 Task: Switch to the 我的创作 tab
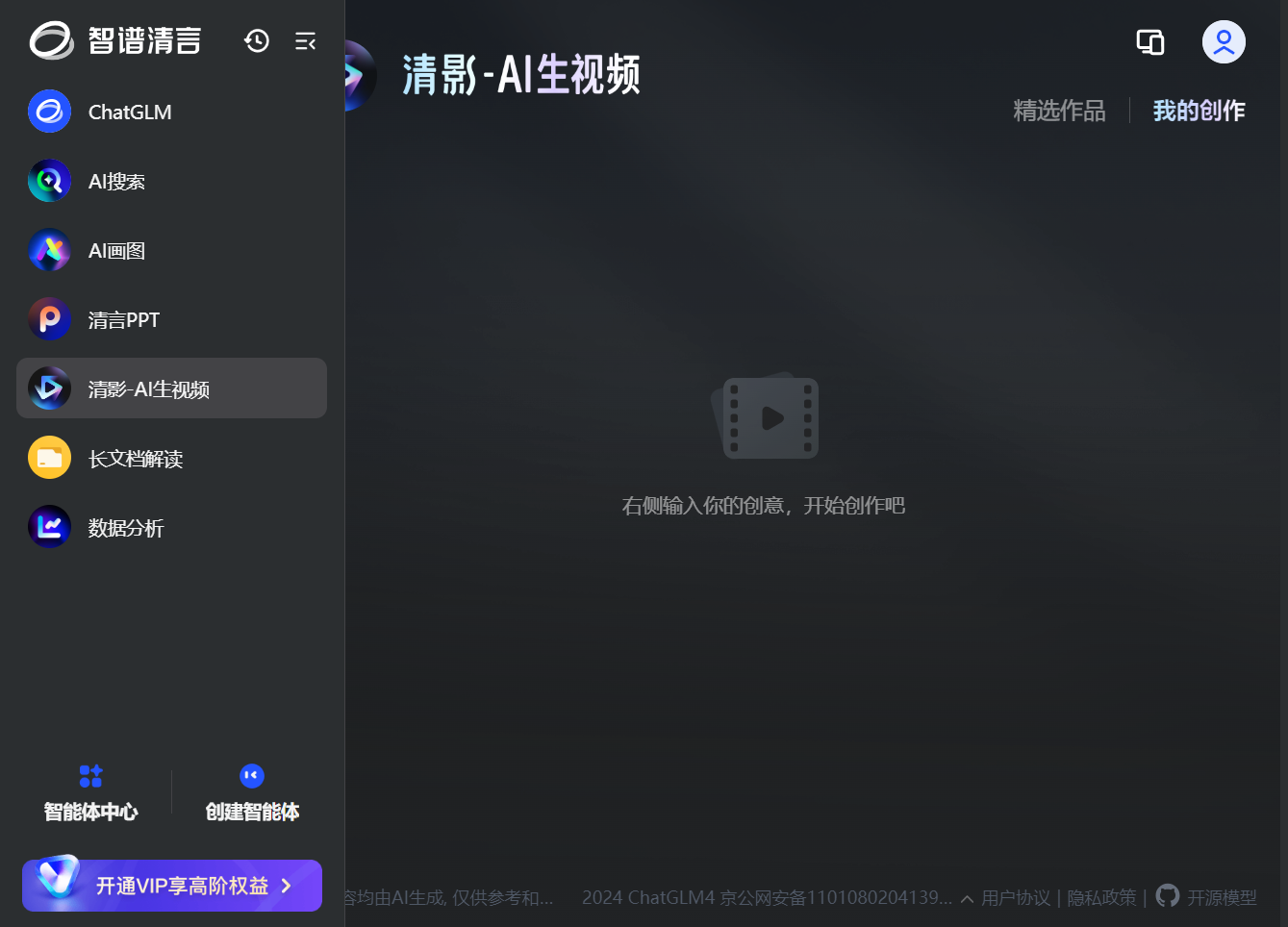click(x=1199, y=111)
